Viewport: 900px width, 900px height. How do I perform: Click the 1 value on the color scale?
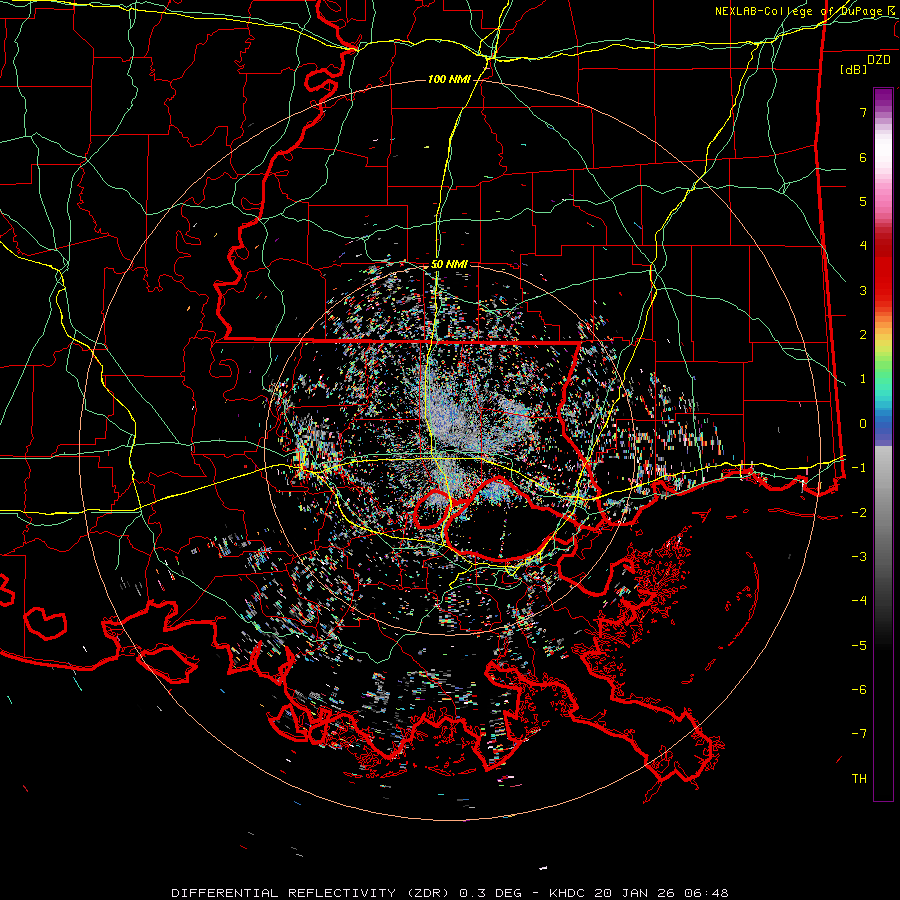pyautogui.click(x=863, y=379)
